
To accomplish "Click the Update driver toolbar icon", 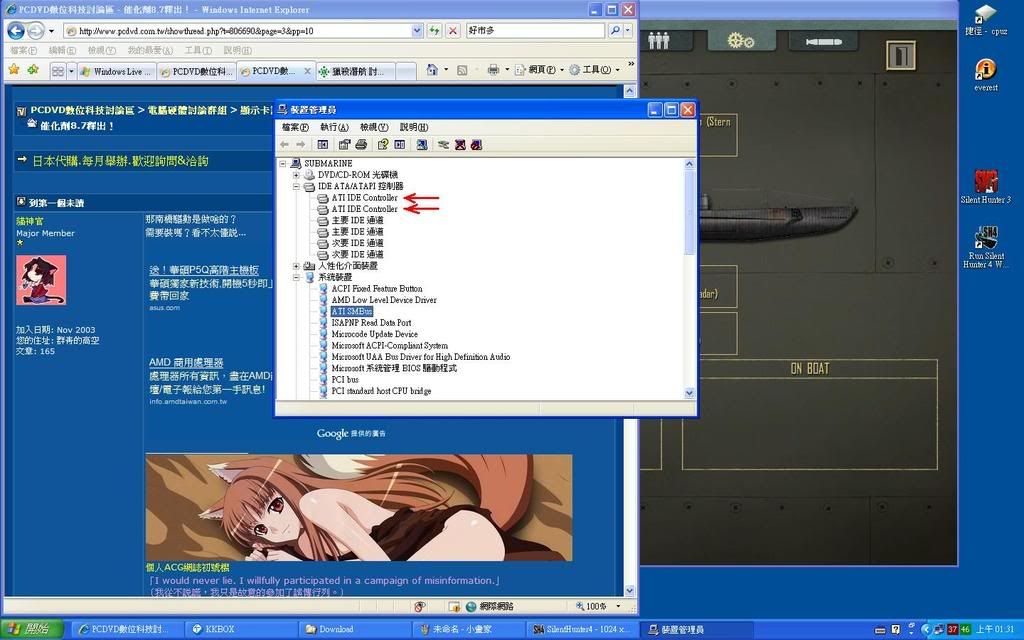I will pos(443,144).
